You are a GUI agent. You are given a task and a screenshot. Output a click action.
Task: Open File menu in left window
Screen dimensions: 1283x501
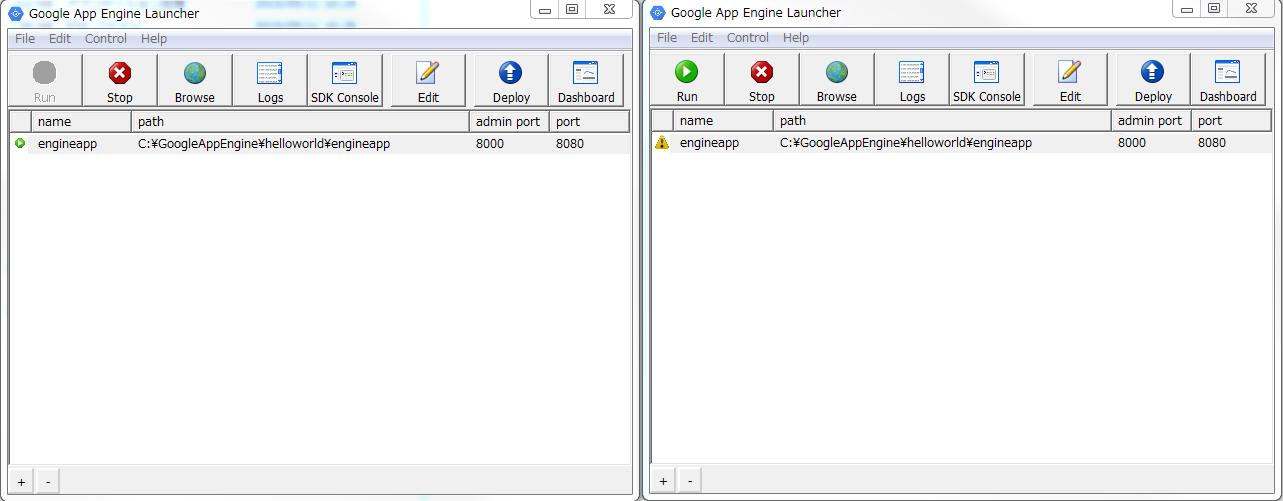[25, 39]
